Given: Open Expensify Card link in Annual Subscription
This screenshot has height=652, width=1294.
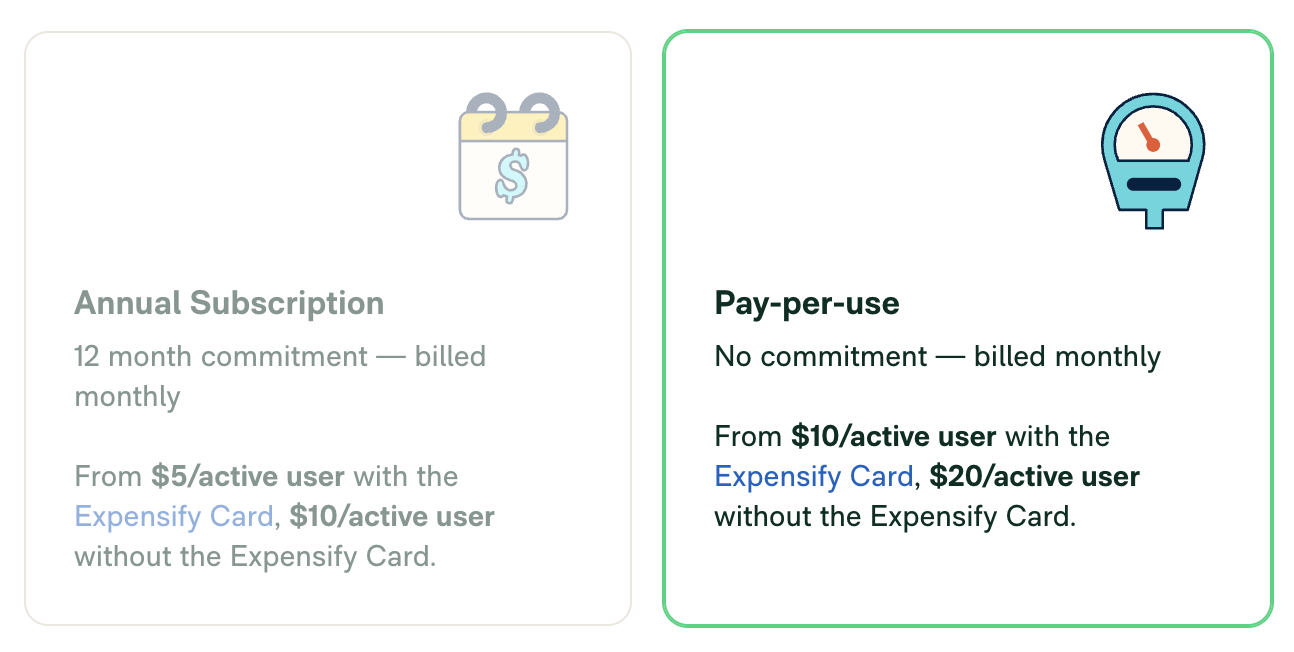Looking at the screenshot, I should (174, 517).
